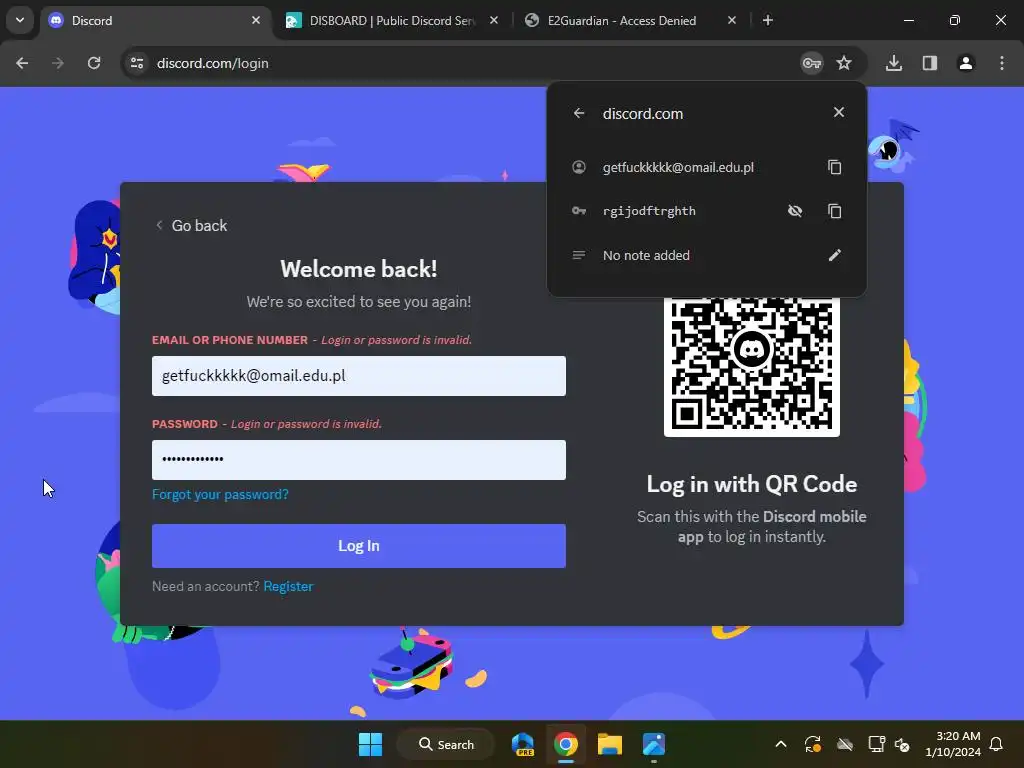This screenshot has width=1024, height=768.
Task: Navigate forward in browser
Action: pyautogui.click(x=58, y=63)
